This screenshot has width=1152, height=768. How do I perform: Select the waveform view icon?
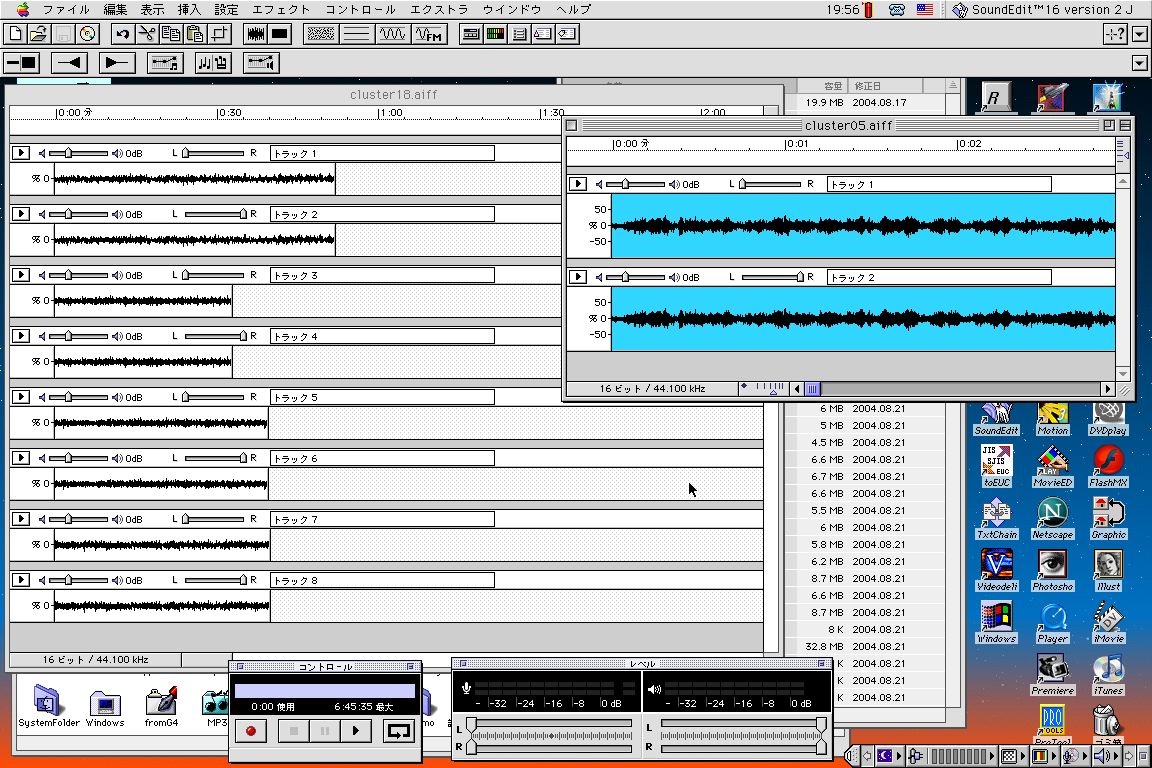[256, 34]
